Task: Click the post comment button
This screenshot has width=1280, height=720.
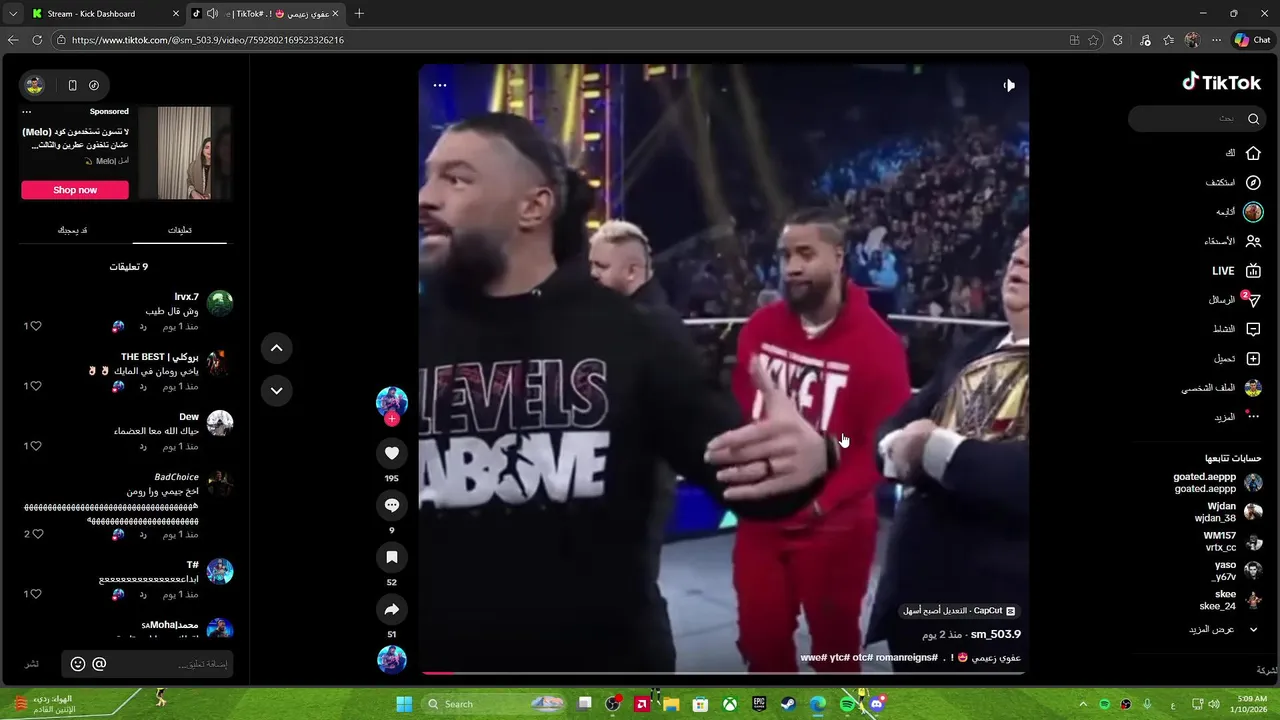Action: [32, 664]
